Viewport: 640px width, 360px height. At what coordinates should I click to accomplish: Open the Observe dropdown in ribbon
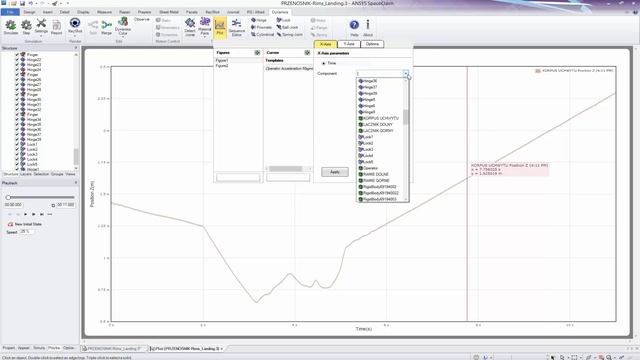pyautogui.click(x=142, y=19)
